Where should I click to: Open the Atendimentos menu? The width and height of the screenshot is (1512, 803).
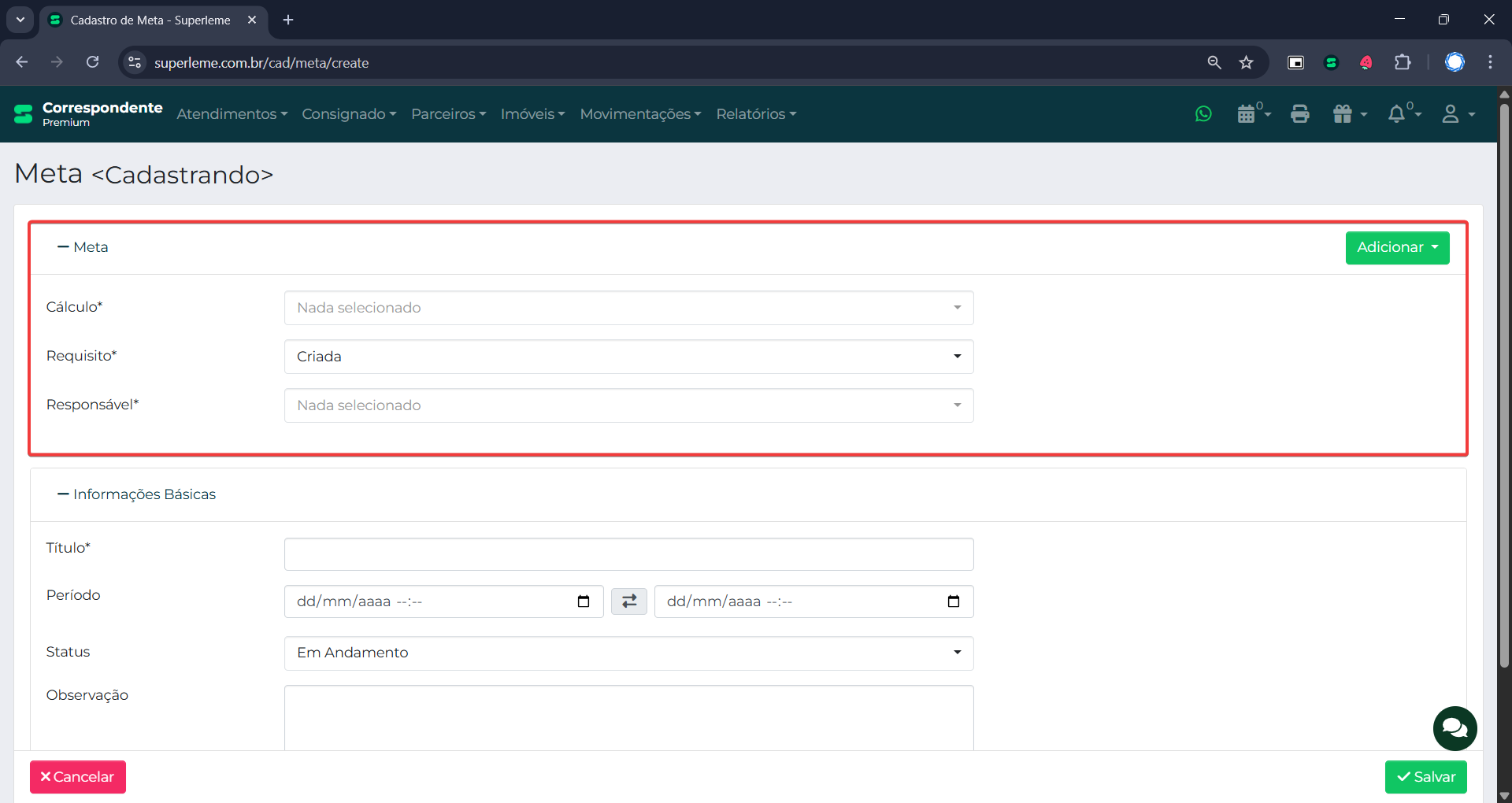tap(232, 114)
